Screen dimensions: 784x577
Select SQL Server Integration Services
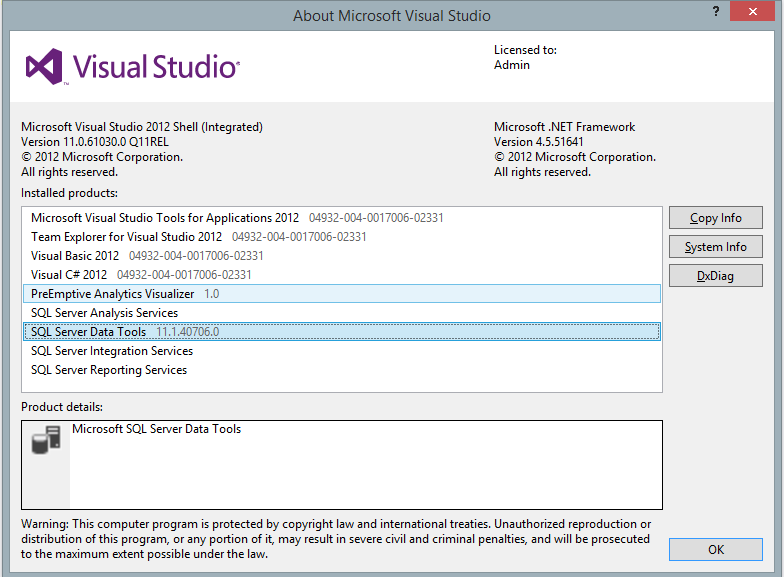[x=342, y=350]
